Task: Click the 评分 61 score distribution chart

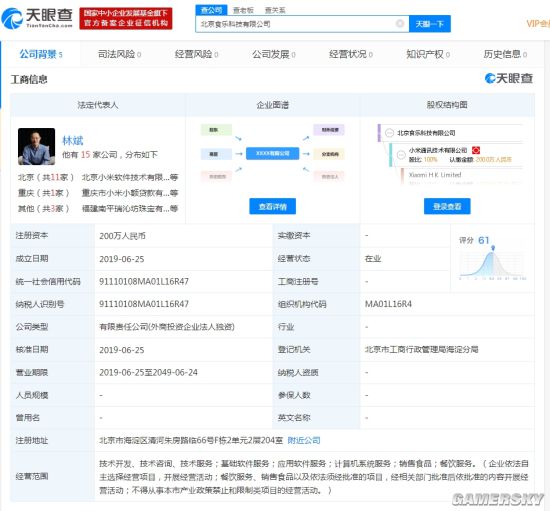Action: (x=492, y=258)
